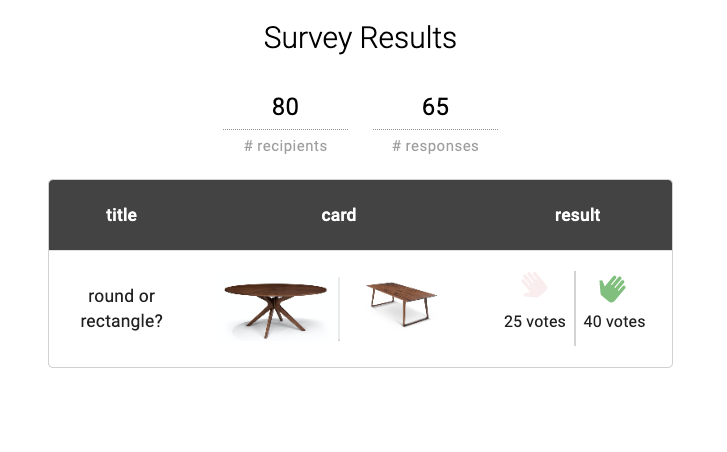The image size is (727, 452).
Task: Click the green waving hand icon
Action: click(x=612, y=288)
